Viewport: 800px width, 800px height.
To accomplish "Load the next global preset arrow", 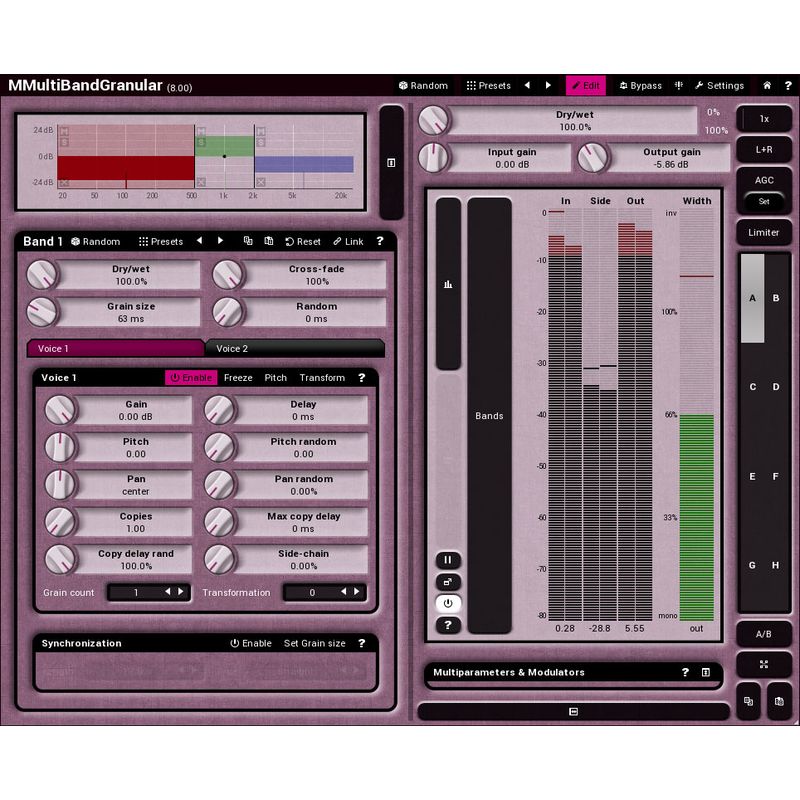I will [548, 85].
